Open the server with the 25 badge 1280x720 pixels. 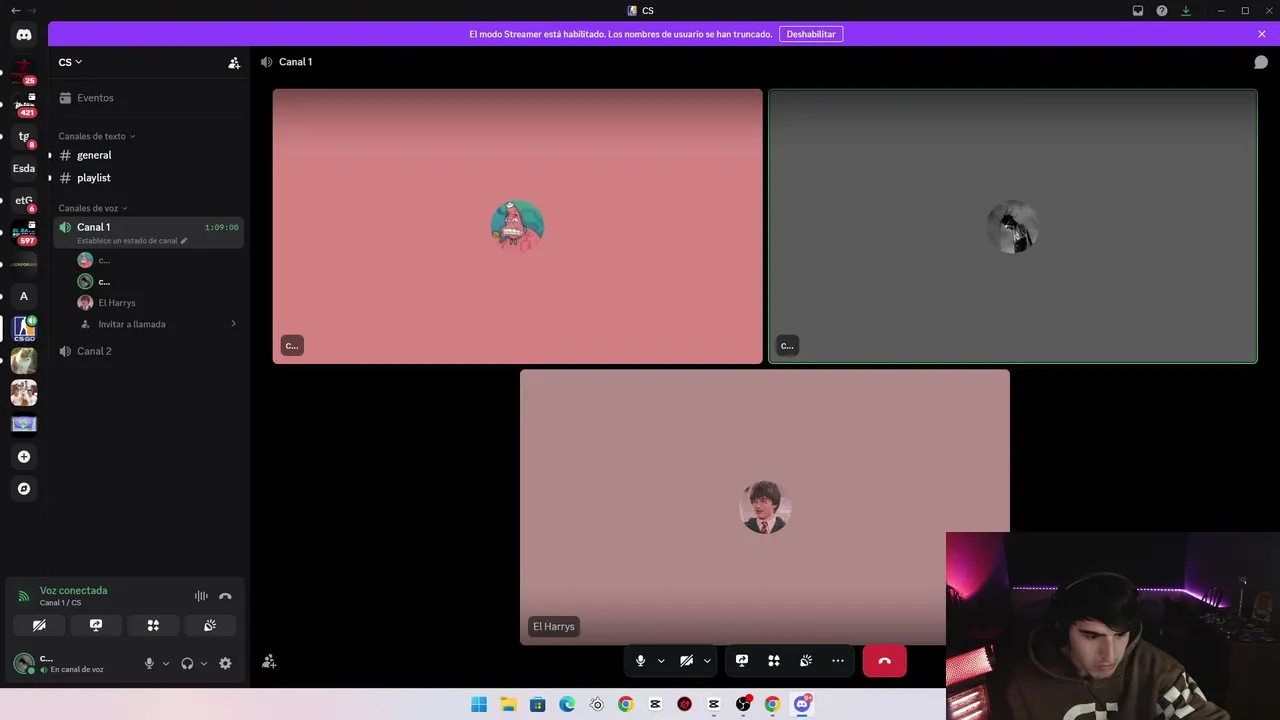pos(24,71)
